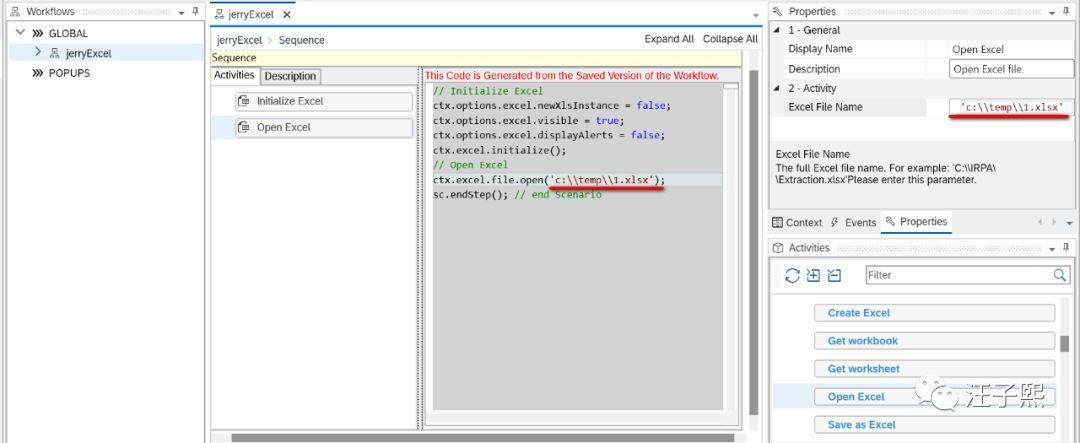This screenshot has height=443, width=1080.
Task: Click the Filter input field
Action: 958,275
